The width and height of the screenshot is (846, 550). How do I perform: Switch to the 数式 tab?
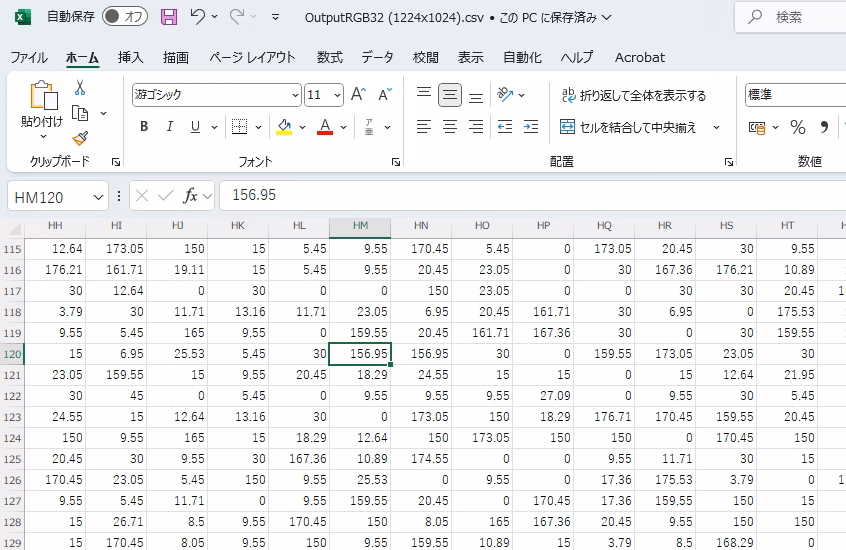point(329,57)
